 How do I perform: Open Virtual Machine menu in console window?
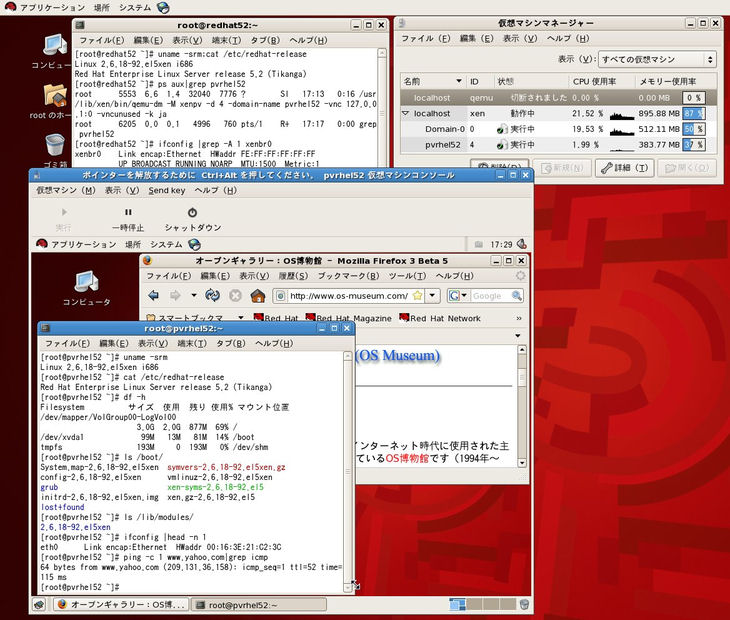[66, 190]
